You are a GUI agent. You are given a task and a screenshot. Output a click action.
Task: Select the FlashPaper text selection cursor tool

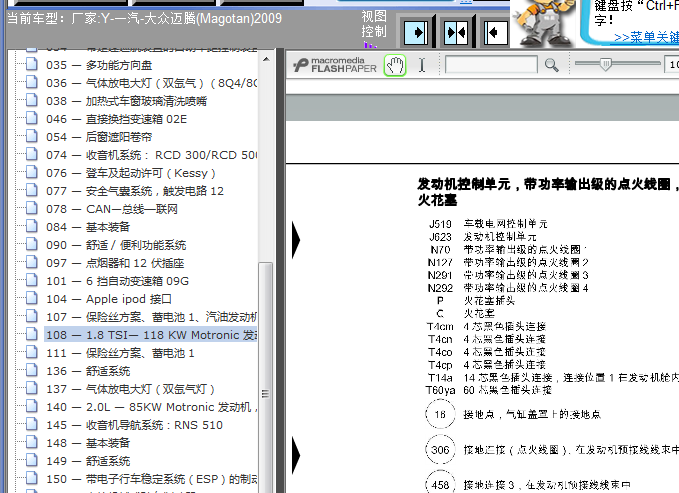[x=422, y=65]
